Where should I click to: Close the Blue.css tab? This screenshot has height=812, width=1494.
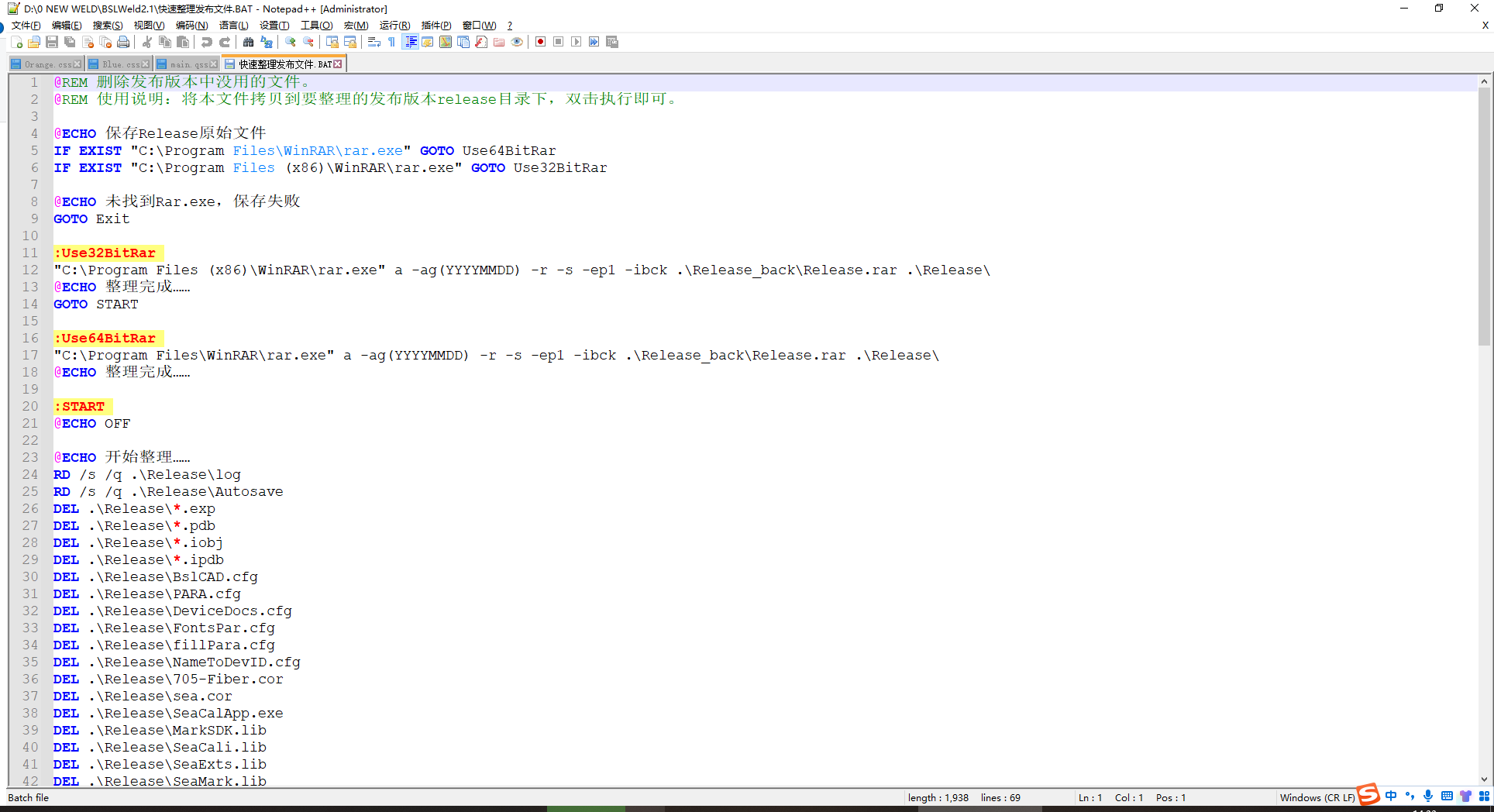(x=146, y=64)
